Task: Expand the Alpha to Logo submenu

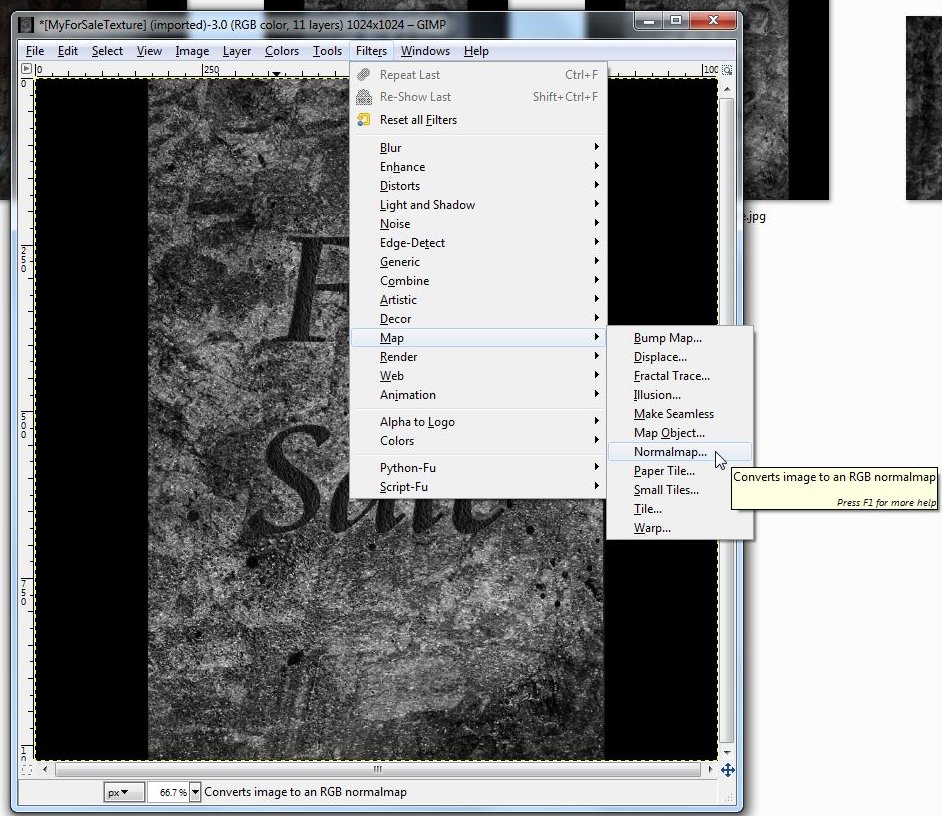Action: 478,422
